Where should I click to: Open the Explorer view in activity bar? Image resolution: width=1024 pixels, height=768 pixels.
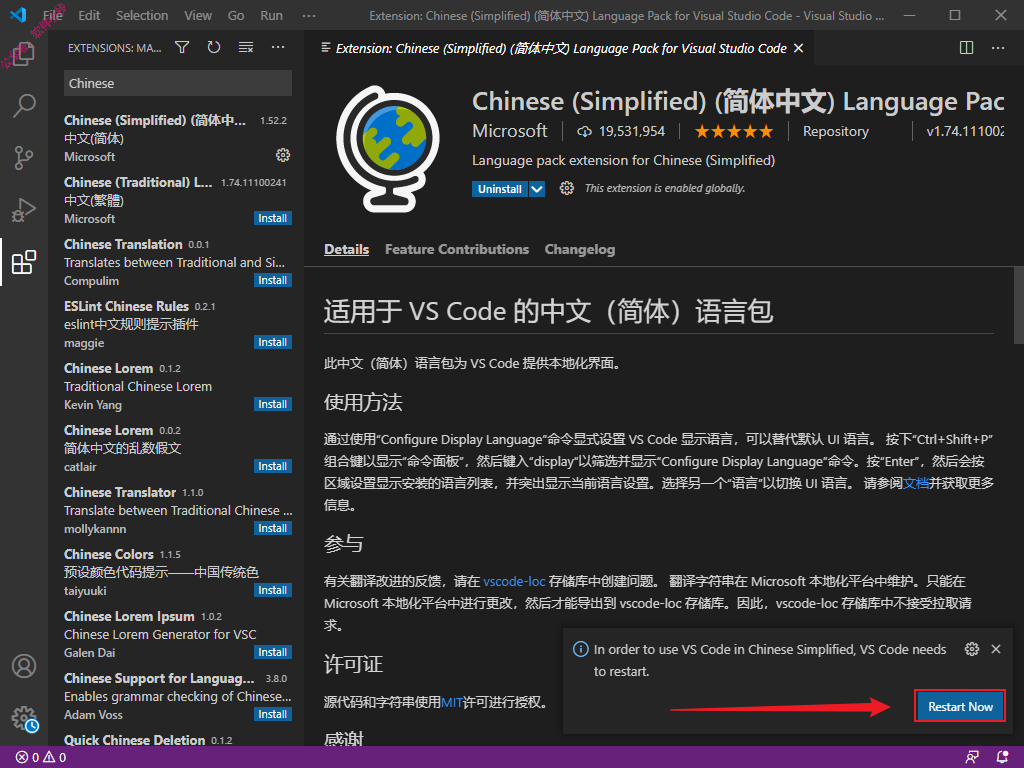[x=24, y=54]
